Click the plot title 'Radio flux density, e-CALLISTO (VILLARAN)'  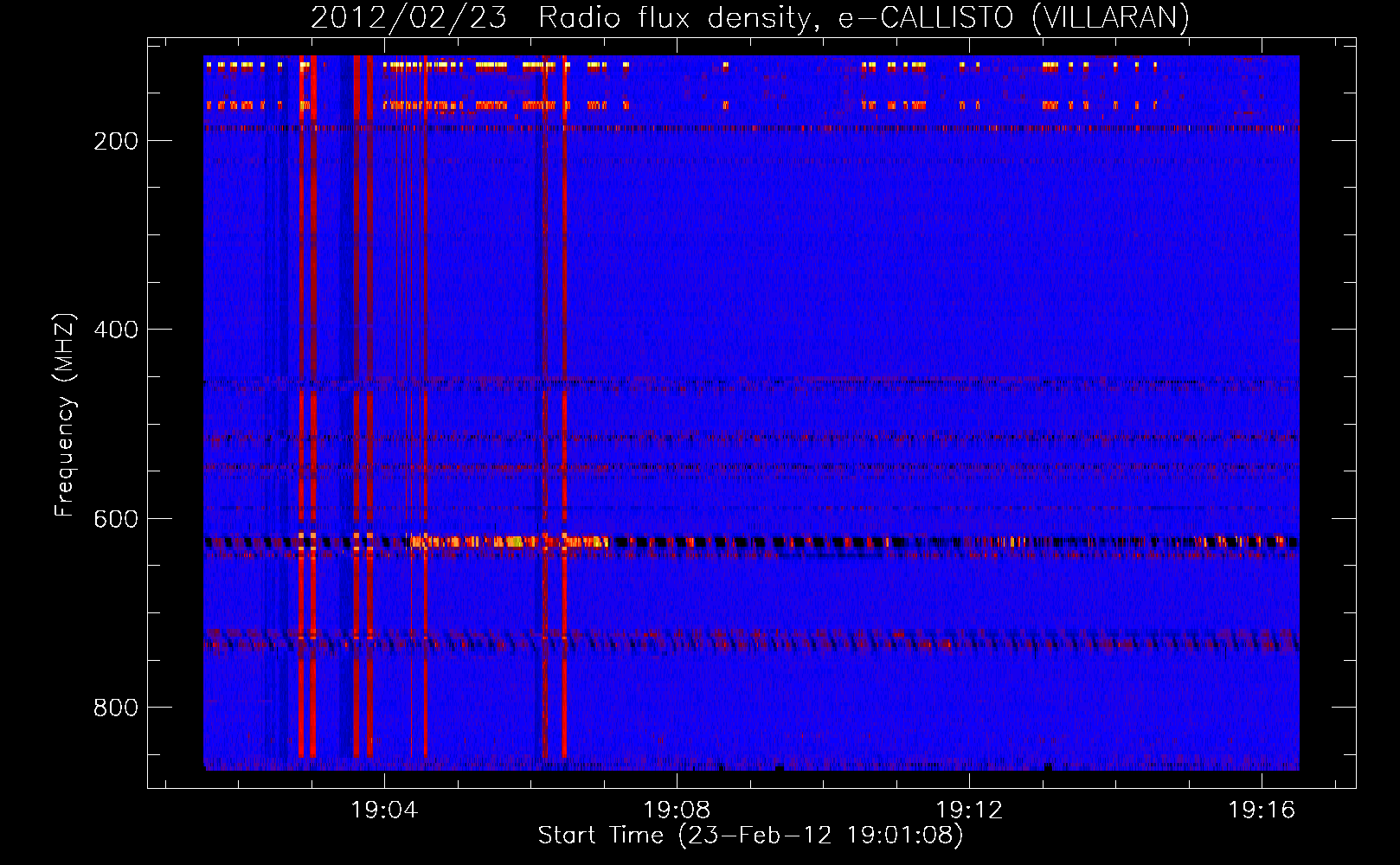[864, 18]
